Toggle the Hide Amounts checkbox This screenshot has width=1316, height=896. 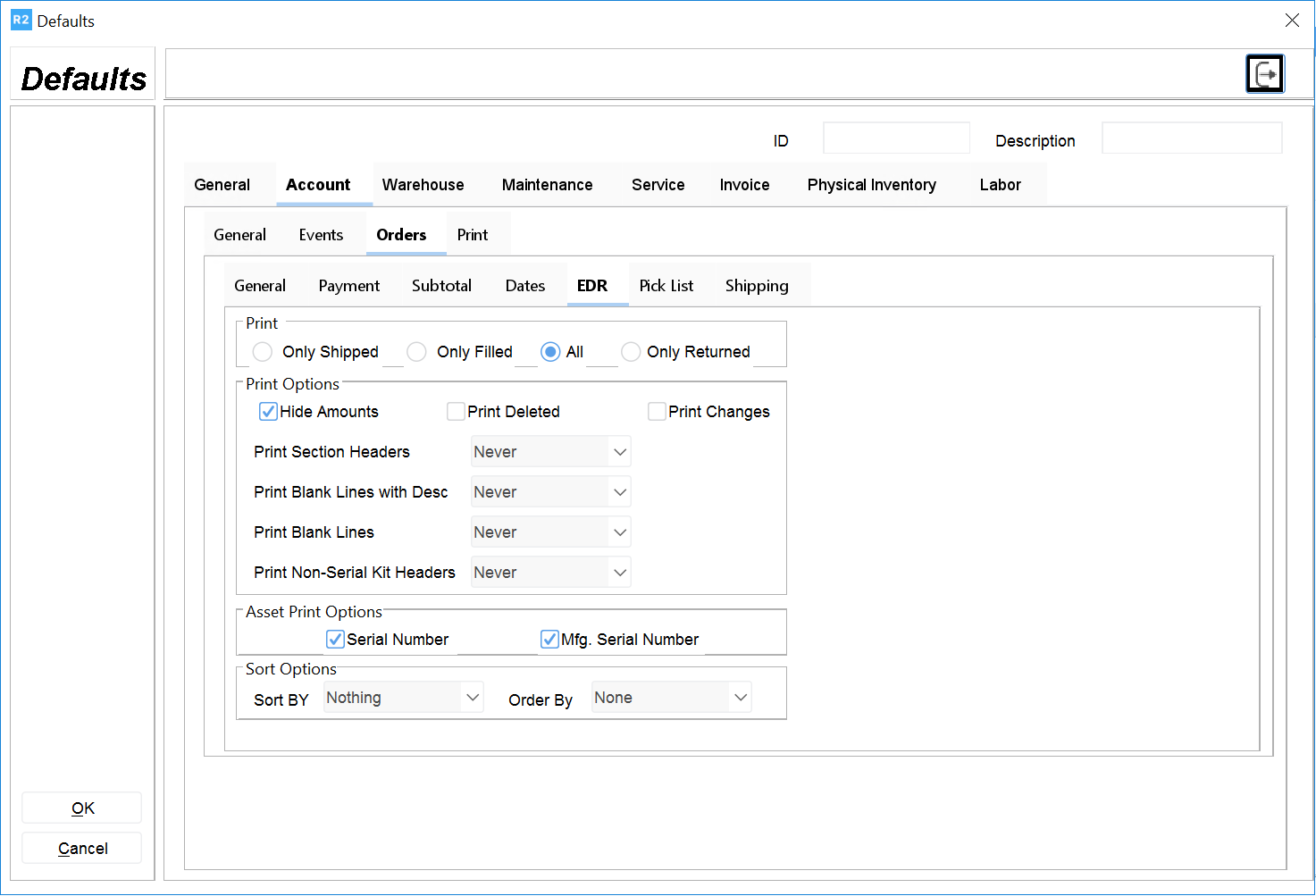coord(268,412)
